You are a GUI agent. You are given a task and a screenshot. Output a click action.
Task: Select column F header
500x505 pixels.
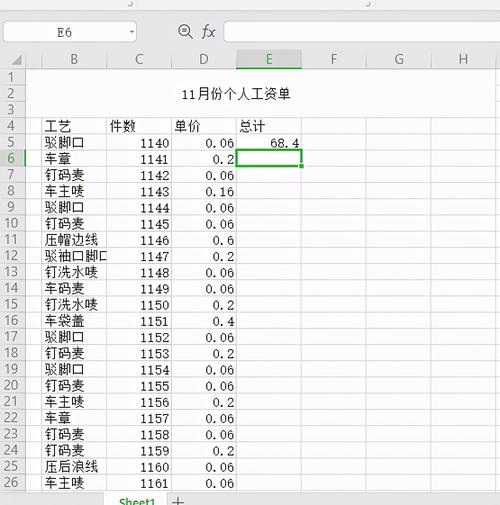[x=333, y=59]
